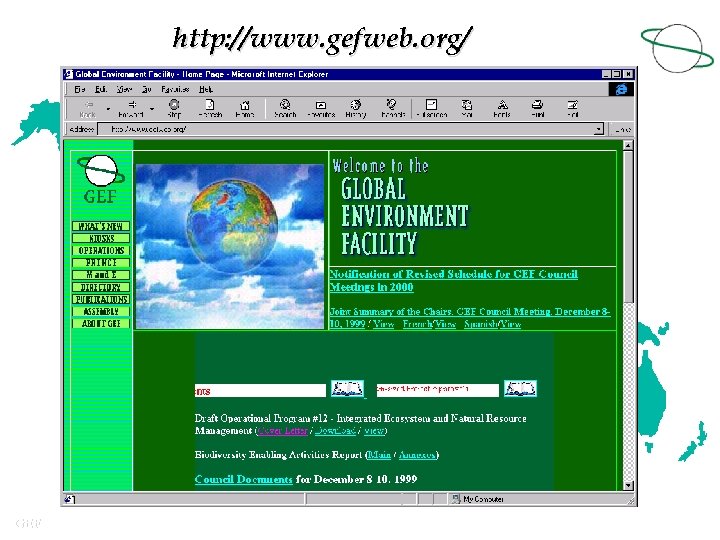Image resolution: width=720 pixels, height=540 pixels.
Task: Click the M and E sidebar button
Action: [101, 275]
